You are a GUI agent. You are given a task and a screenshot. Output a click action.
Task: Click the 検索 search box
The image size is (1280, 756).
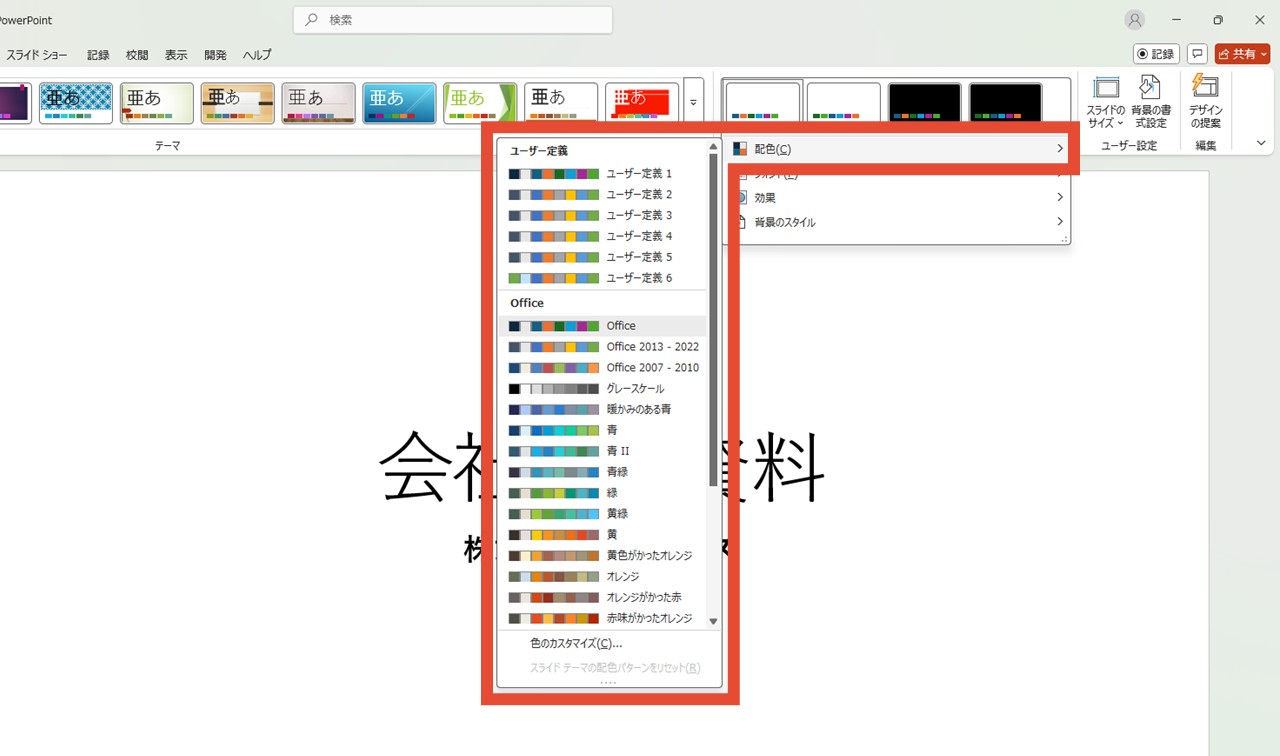453,20
